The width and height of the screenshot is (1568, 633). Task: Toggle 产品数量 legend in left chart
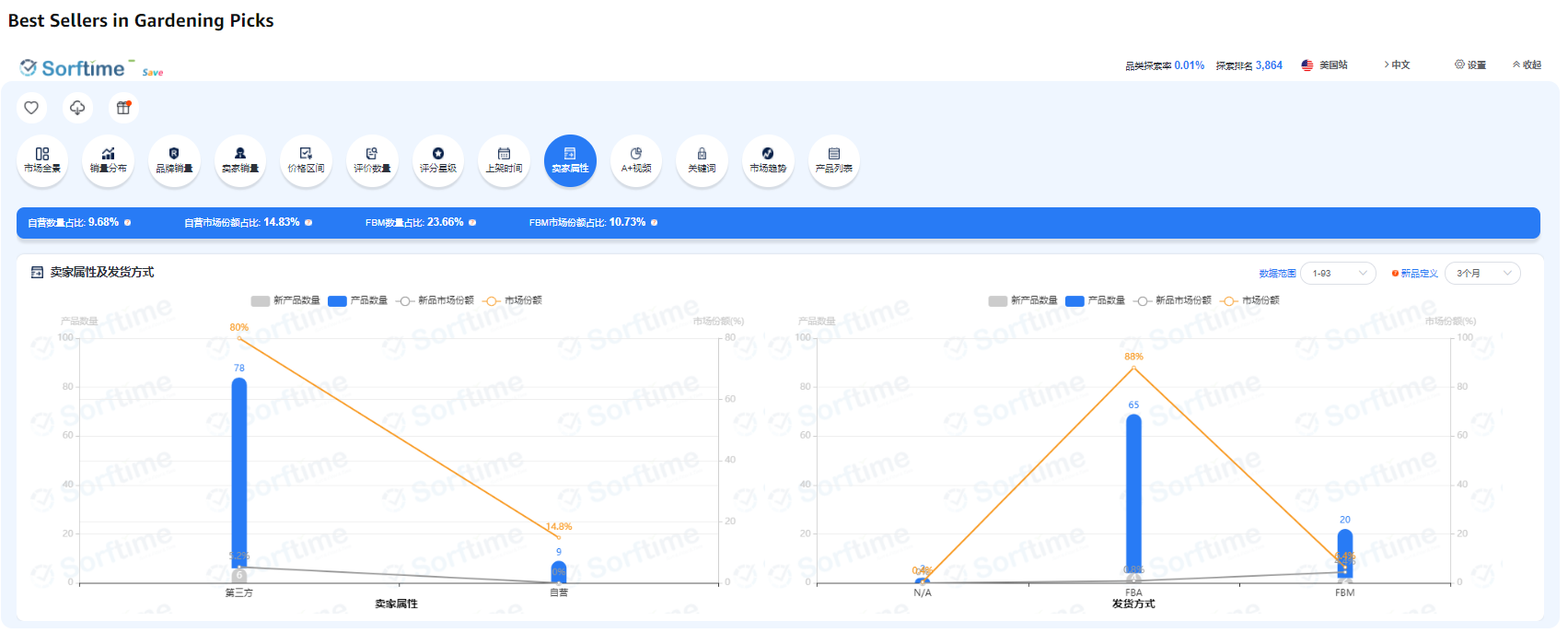[361, 300]
